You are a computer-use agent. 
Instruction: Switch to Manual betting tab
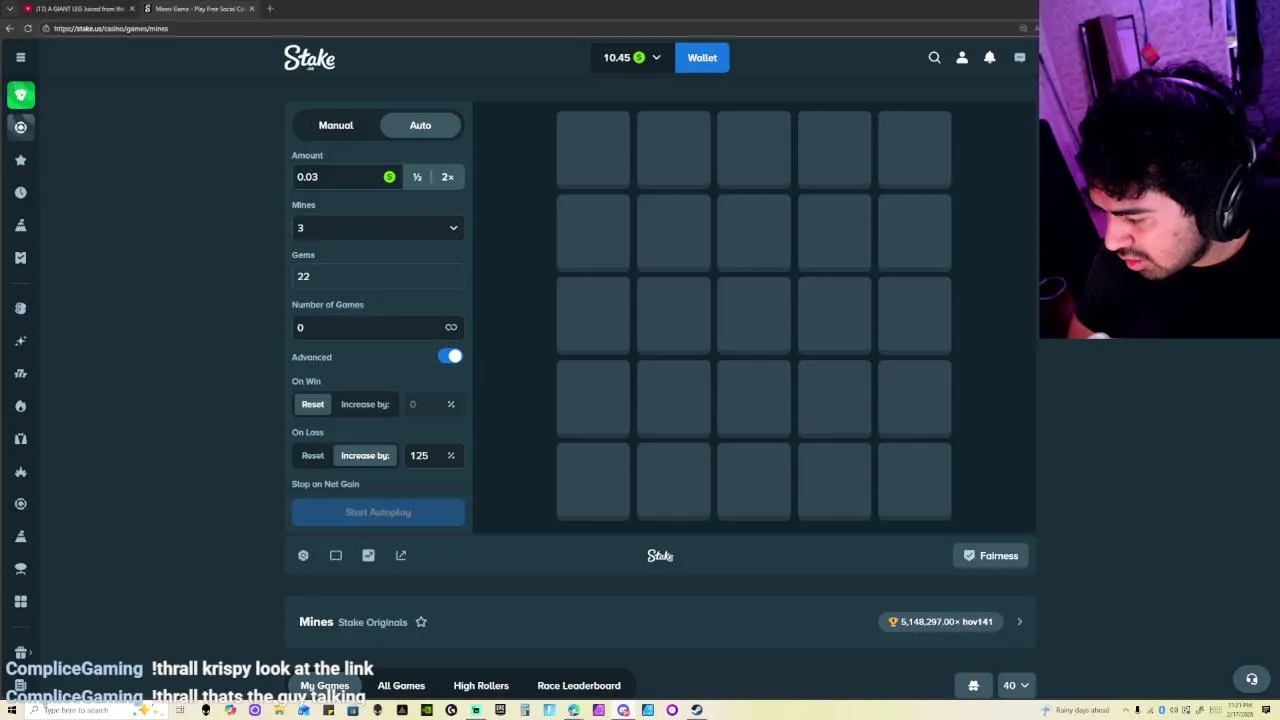click(336, 125)
